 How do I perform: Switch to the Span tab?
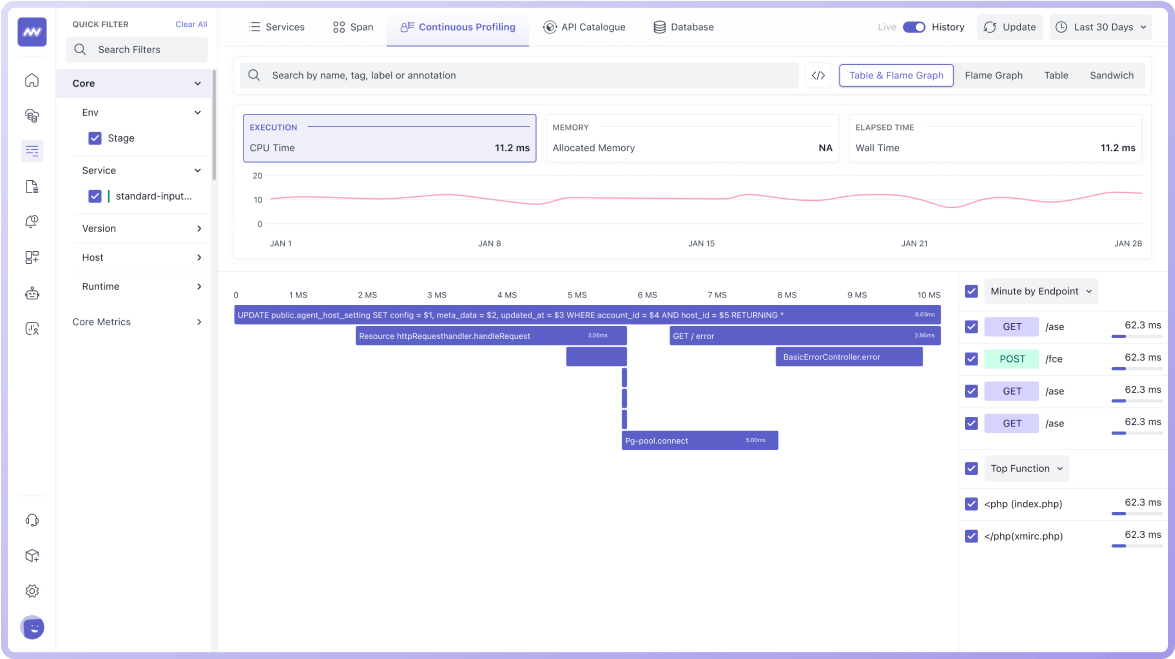click(x=353, y=27)
